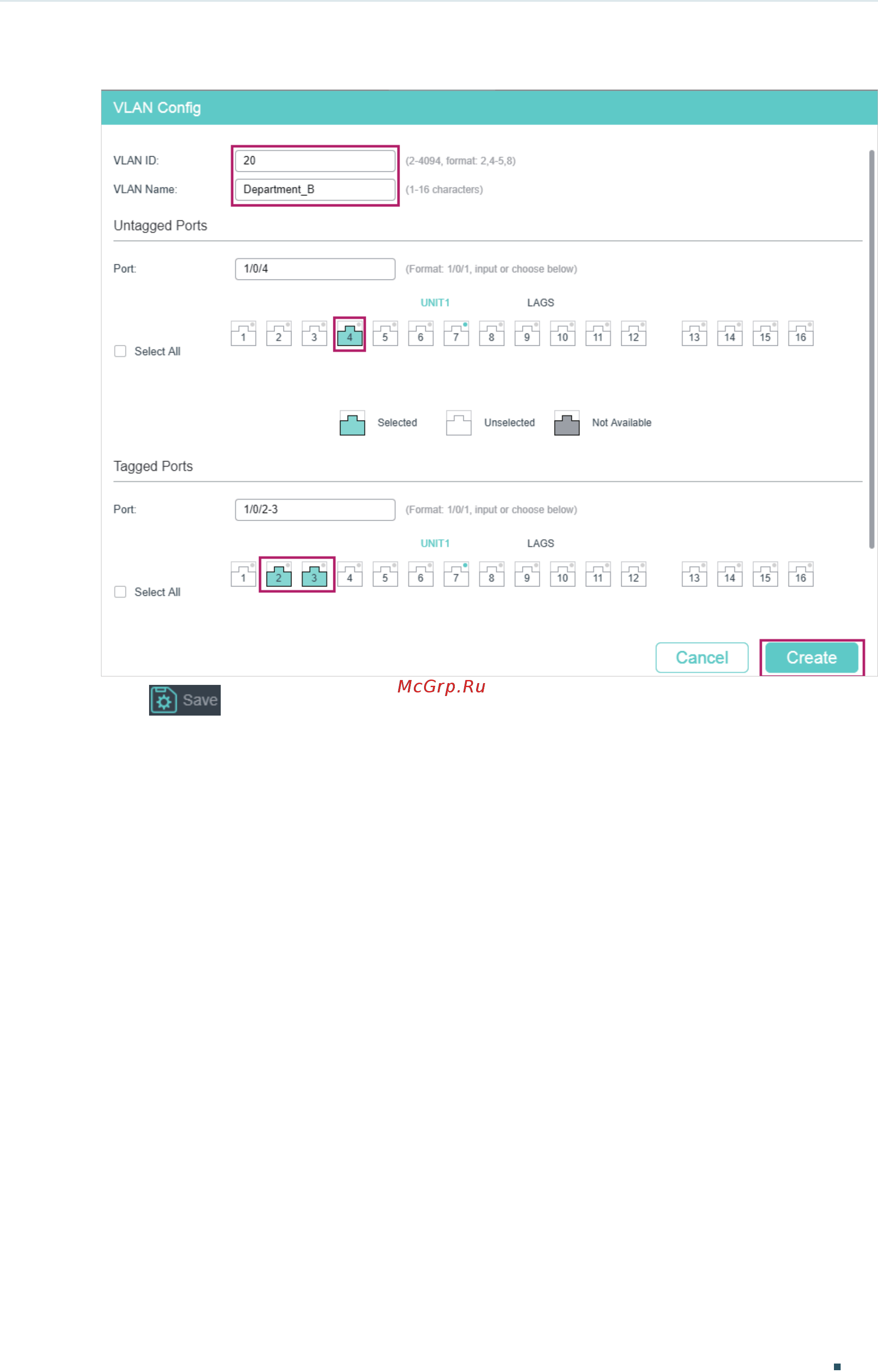Select port 11 under Untagged Ports

[598, 333]
